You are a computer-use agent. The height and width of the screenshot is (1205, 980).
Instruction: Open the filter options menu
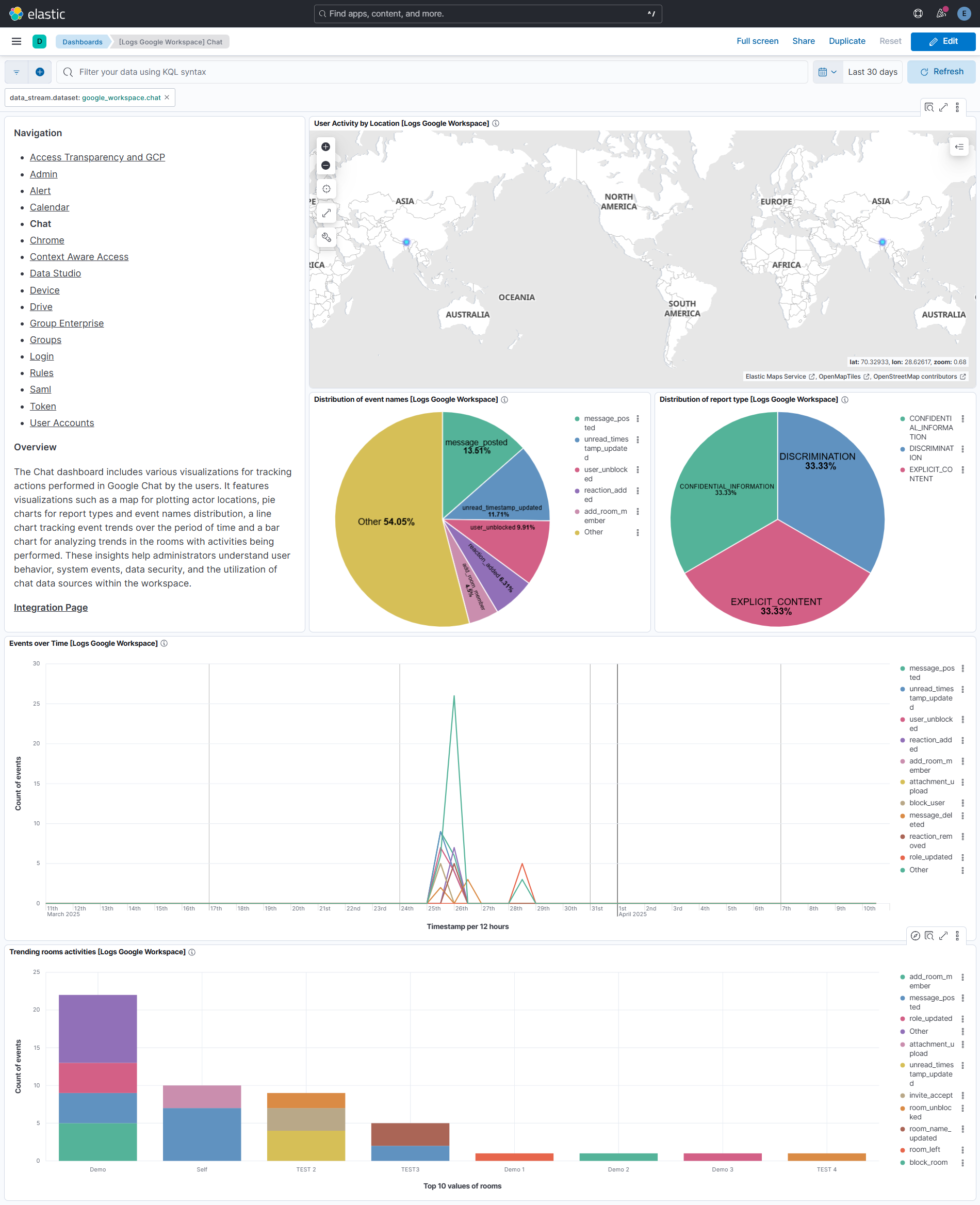(17, 72)
